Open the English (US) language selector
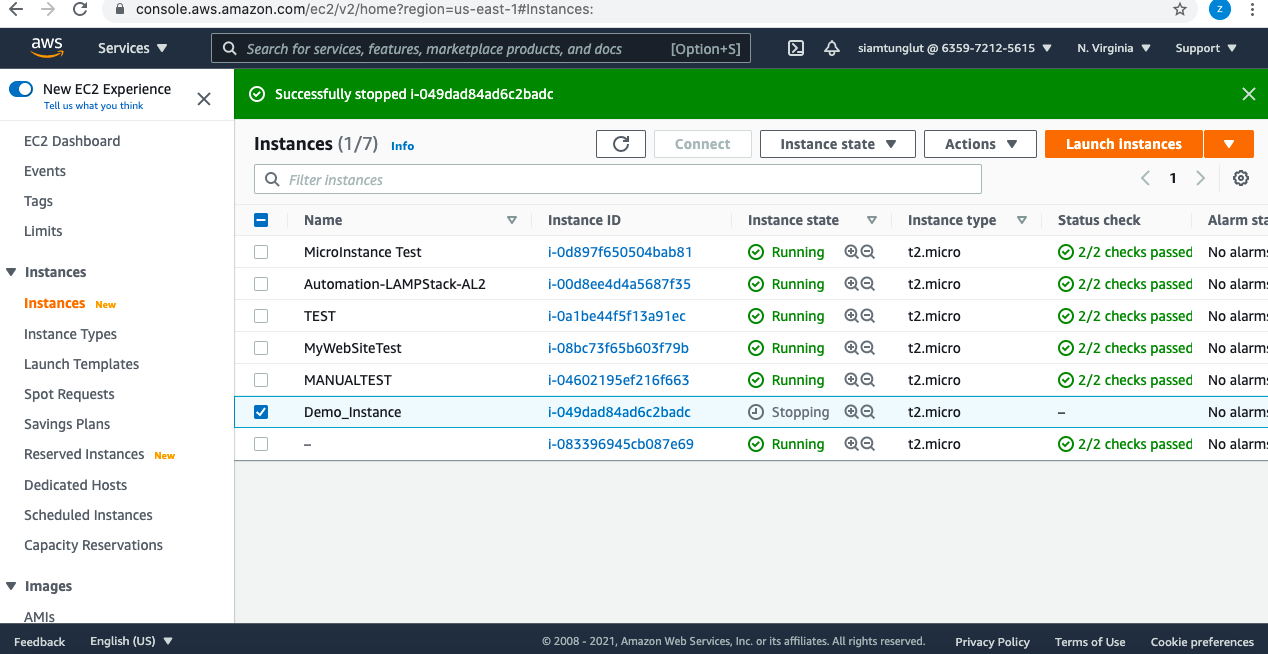Viewport: 1268px width, 654px height. pyautogui.click(x=131, y=641)
